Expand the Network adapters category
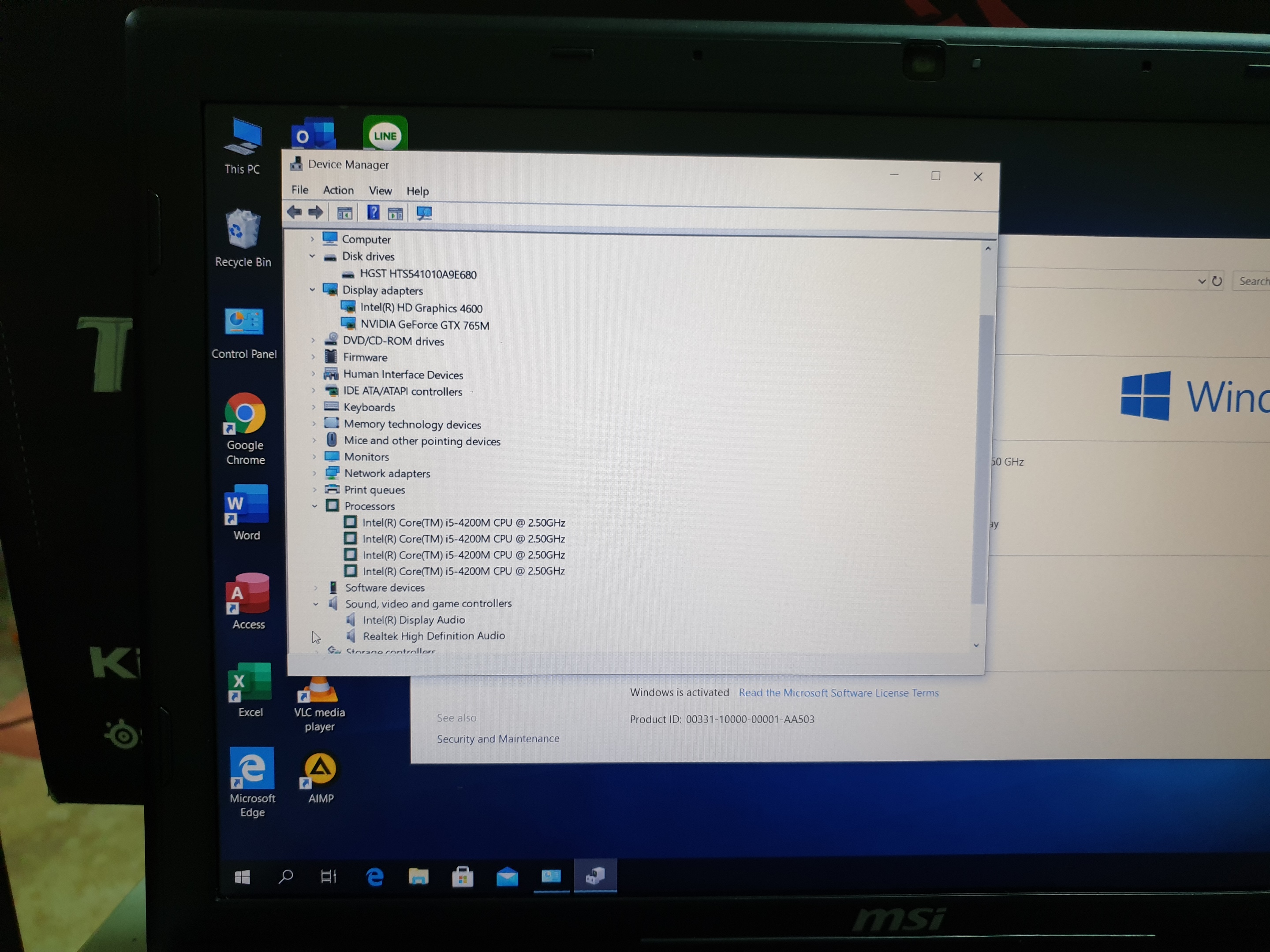 tap(314, 473)
